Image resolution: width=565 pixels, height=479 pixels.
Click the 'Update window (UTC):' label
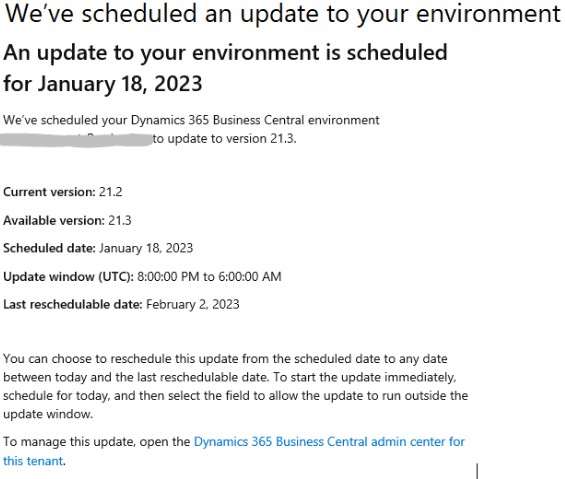(68, 276)
